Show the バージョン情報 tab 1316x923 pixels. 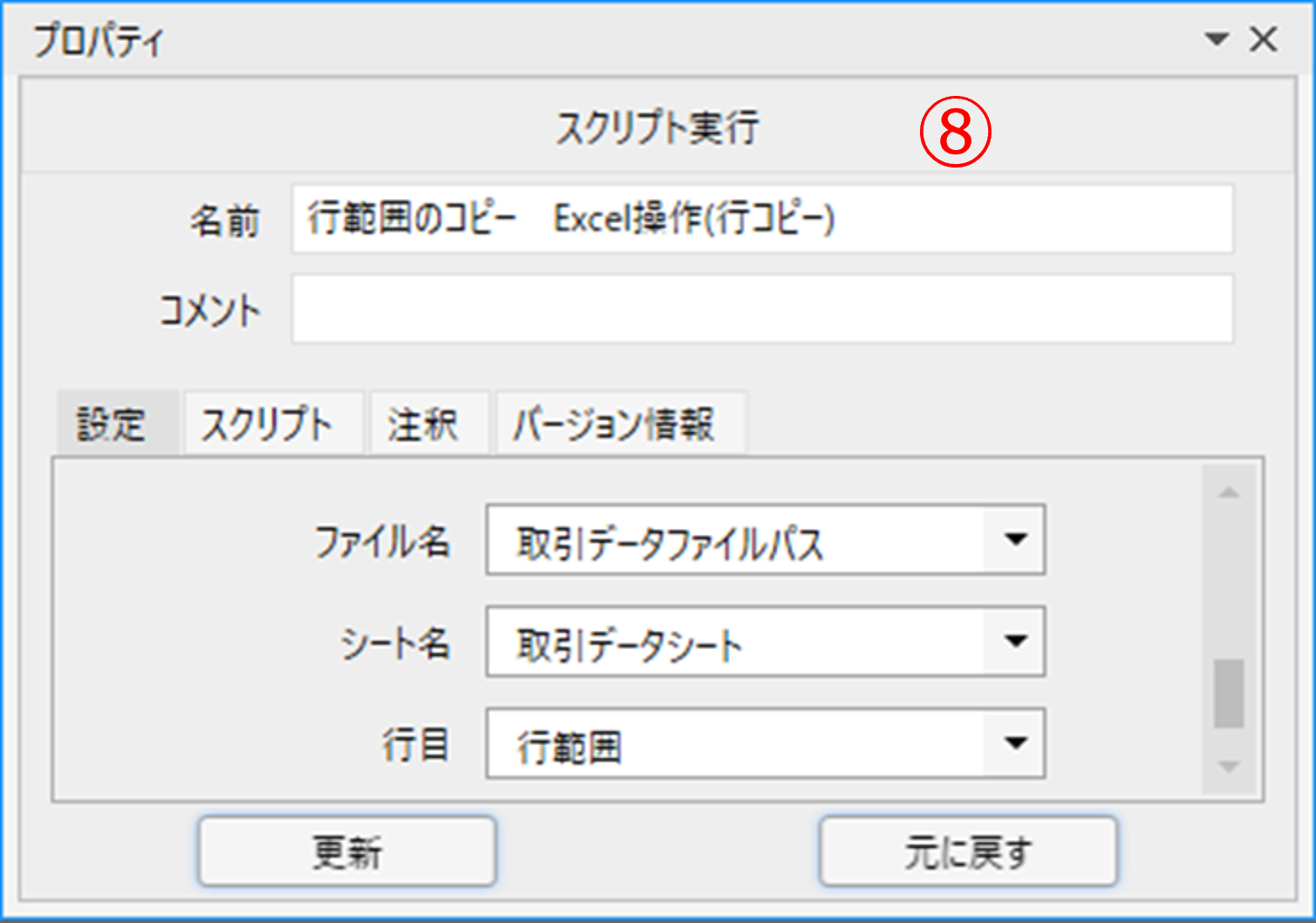coord(614,425)
